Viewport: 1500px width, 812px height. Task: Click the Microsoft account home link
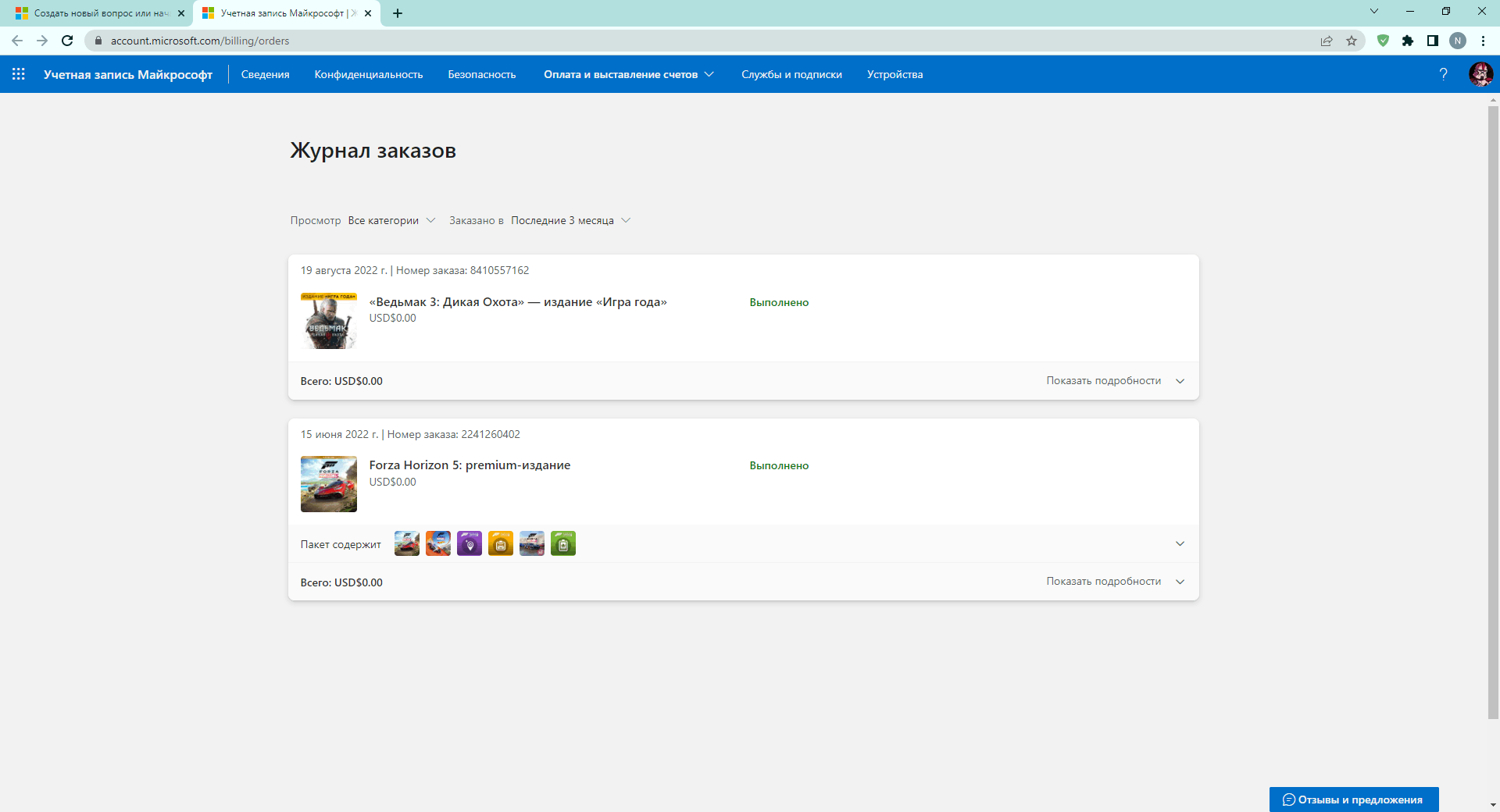128,74
